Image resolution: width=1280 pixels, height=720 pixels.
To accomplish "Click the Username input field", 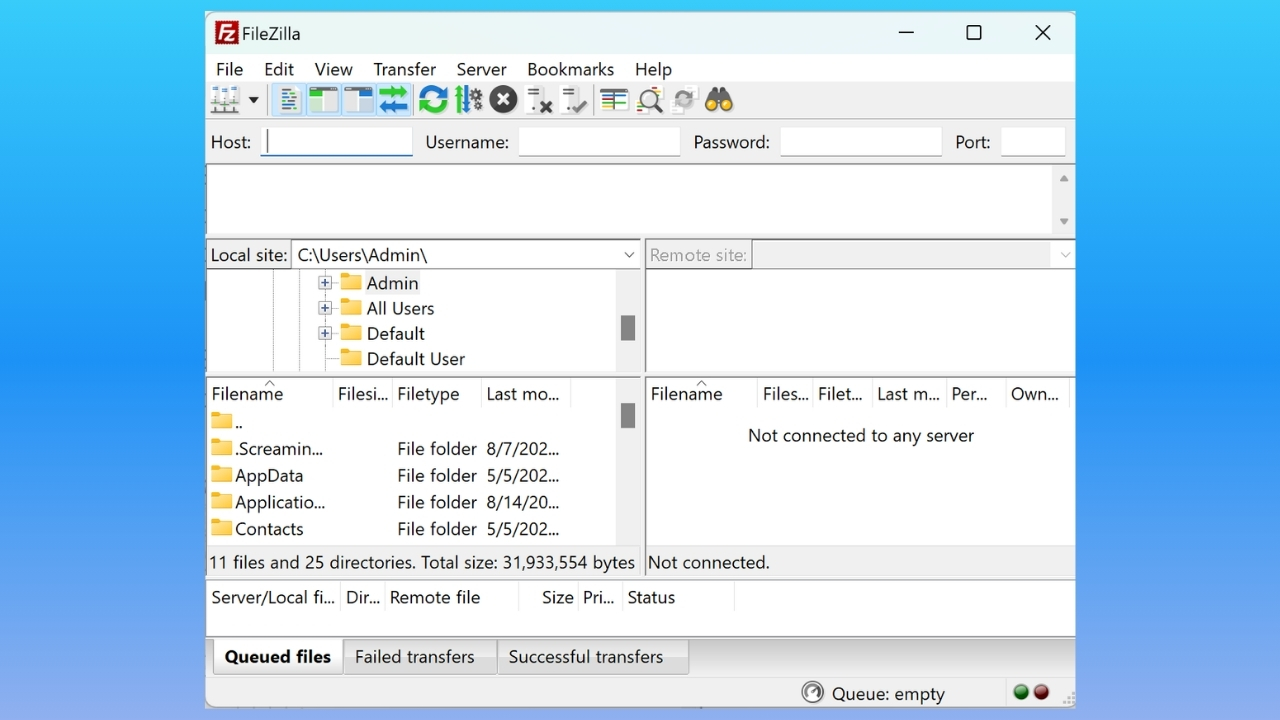I will pyautogui.click(x=600, y=142).
